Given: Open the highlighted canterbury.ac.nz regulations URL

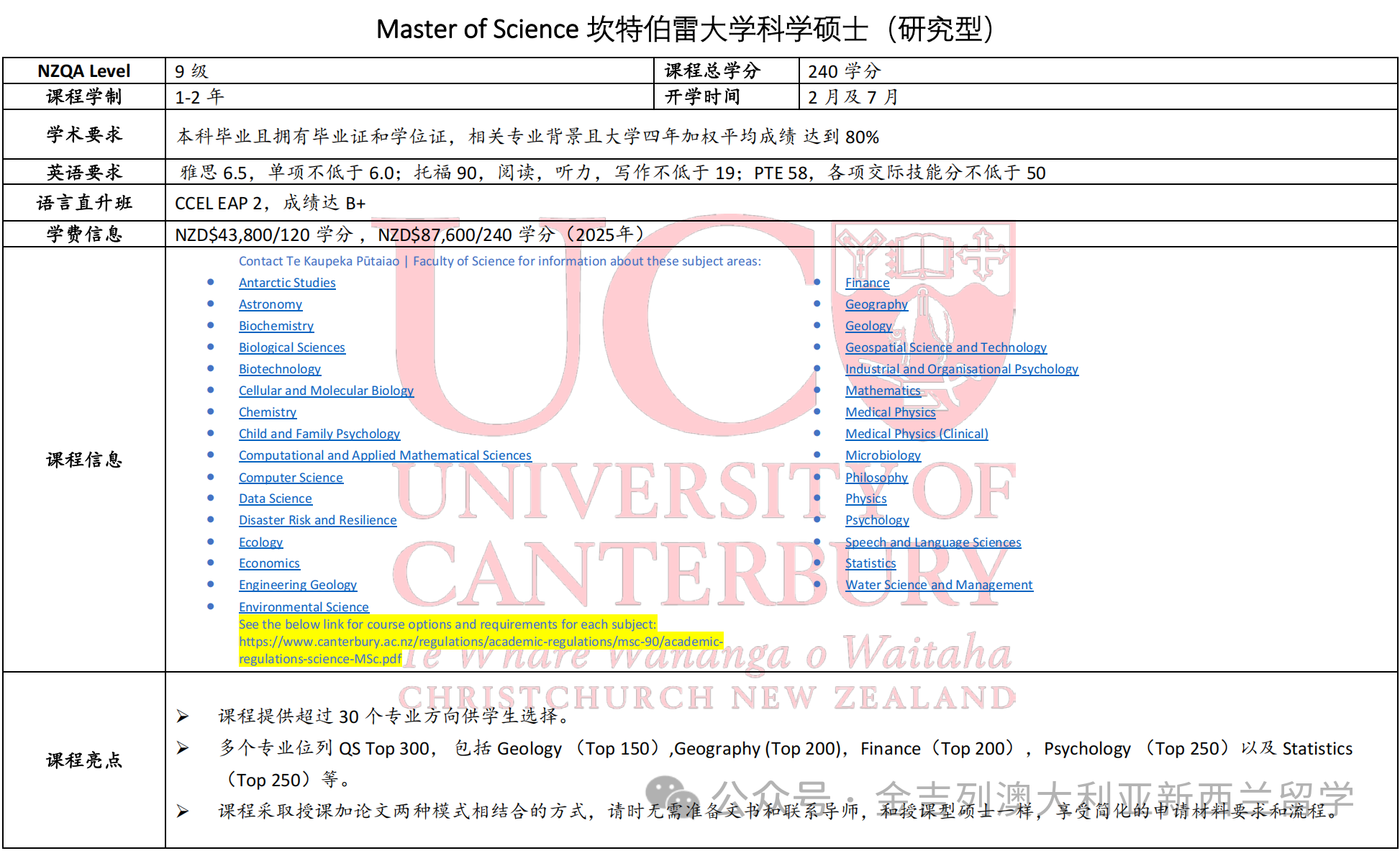Looking at the screenshot, I should (481, 650).
